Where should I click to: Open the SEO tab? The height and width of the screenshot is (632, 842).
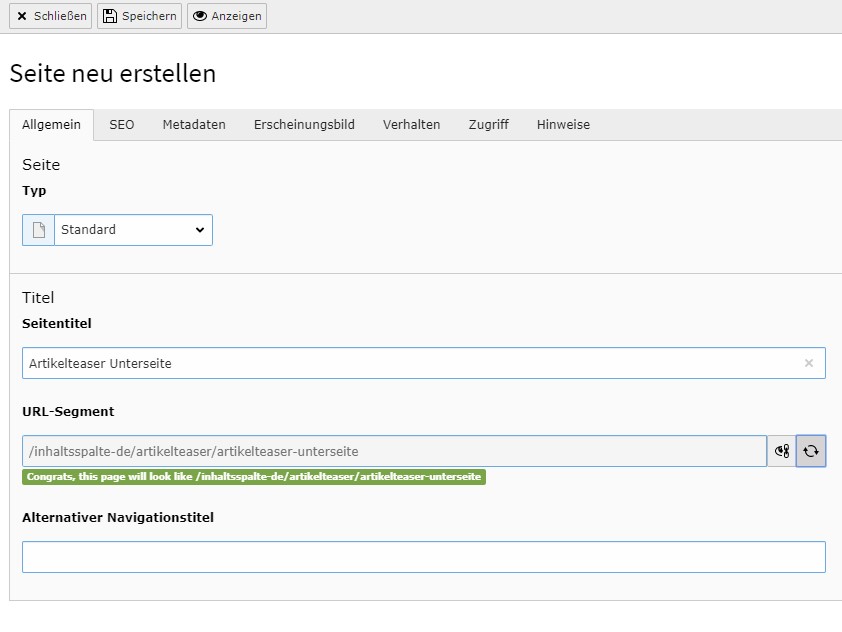(121, 125)
